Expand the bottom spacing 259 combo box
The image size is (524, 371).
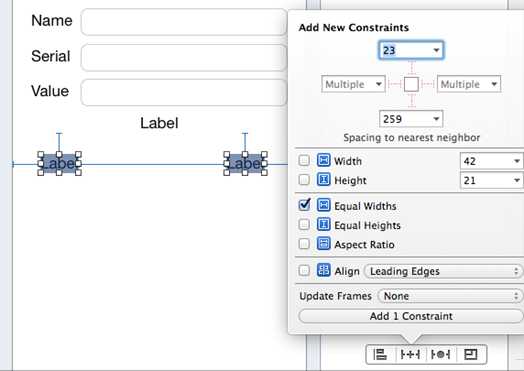(x=411, y=119)
